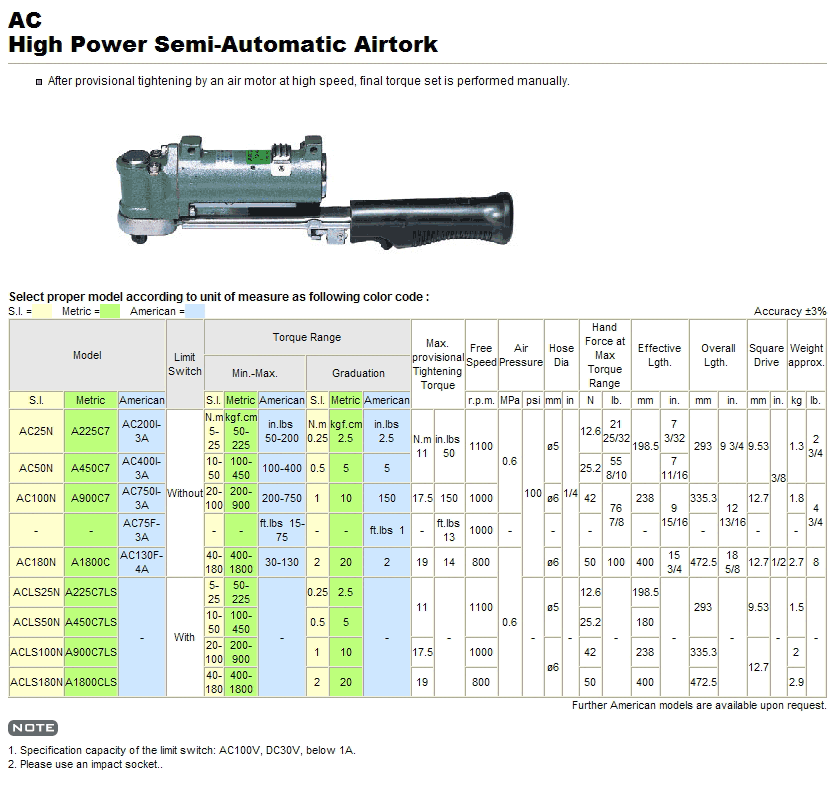This screenshot has width=837, height=794.
Task: Select model cell 'ACLS25N'
Action: [36, 592]
